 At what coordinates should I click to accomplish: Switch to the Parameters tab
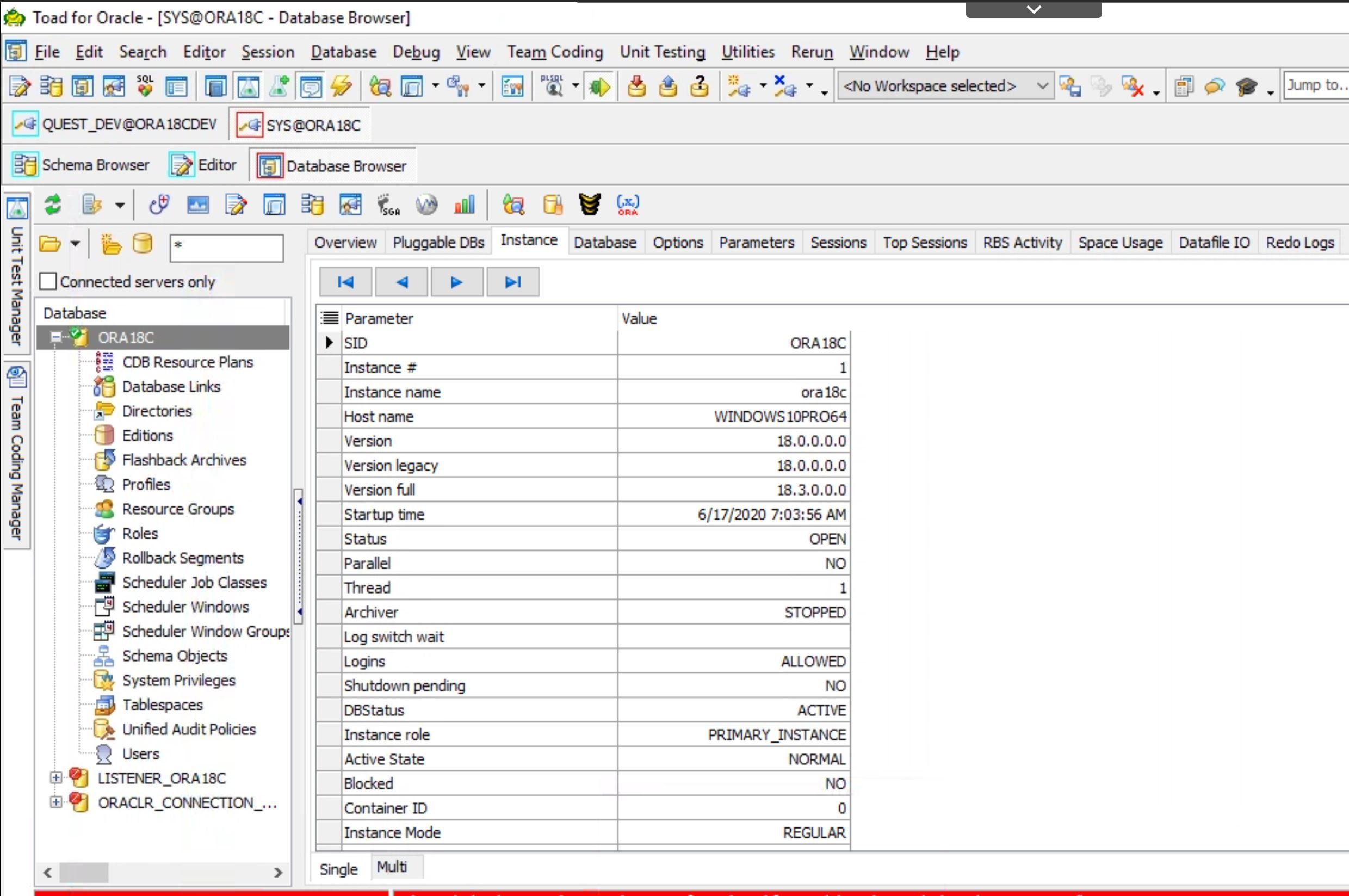[x=757, y=242]
